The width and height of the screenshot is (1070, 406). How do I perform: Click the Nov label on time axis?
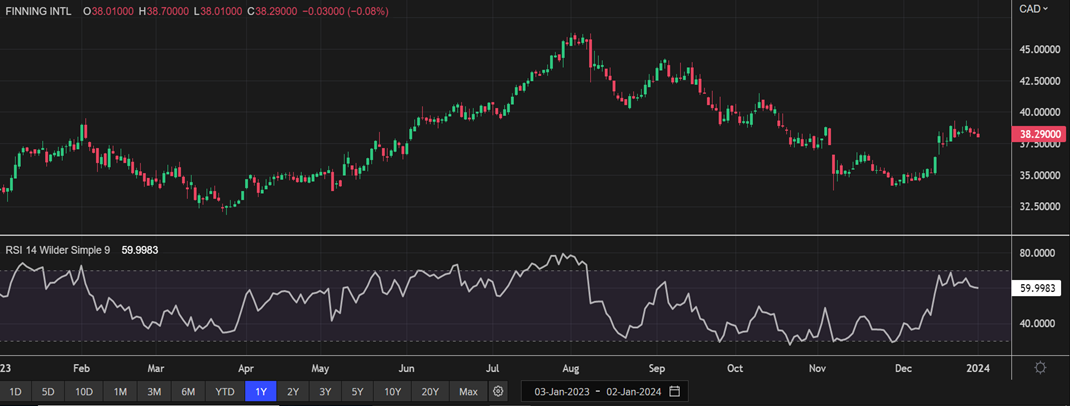pos(818,368)
